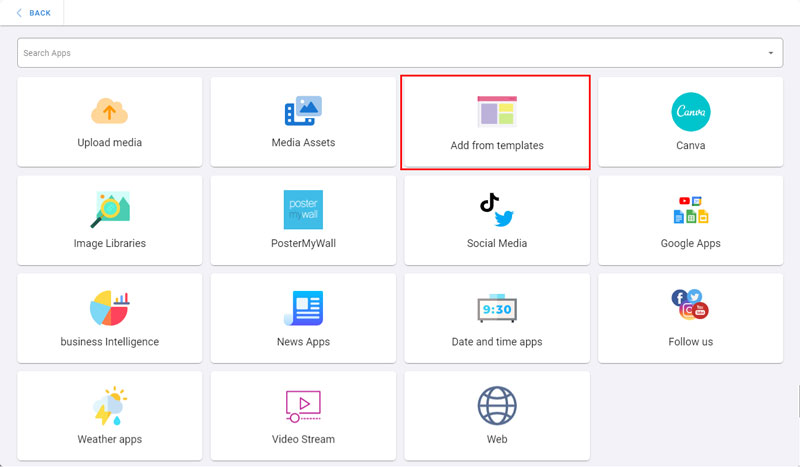The image size is (800, 467).
Task: Select the Add from templates icon
Action: pos(496,111)
